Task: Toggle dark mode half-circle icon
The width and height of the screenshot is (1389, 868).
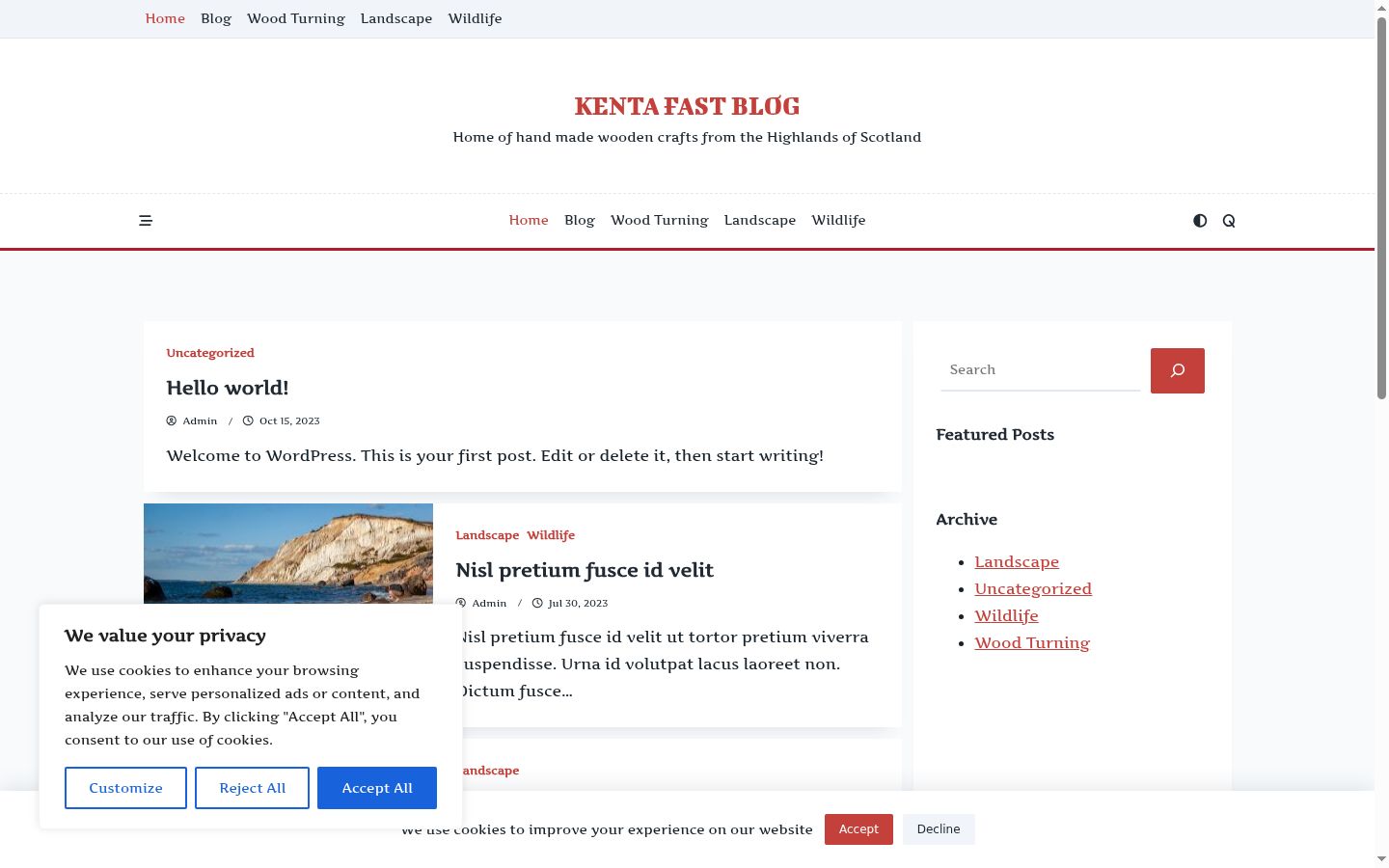Action: [x=1200, y=221]
